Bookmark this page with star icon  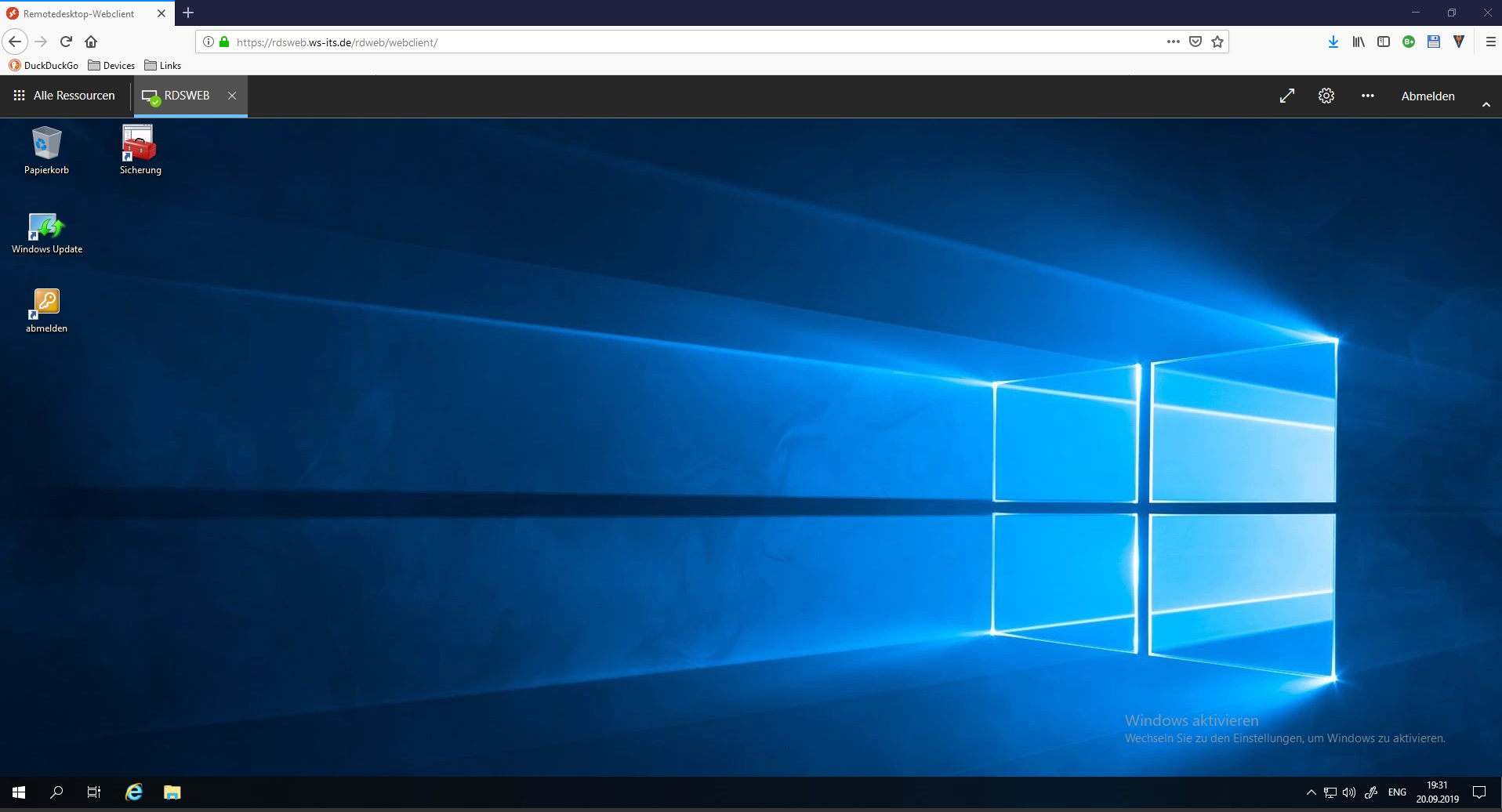pos(1217,42)
